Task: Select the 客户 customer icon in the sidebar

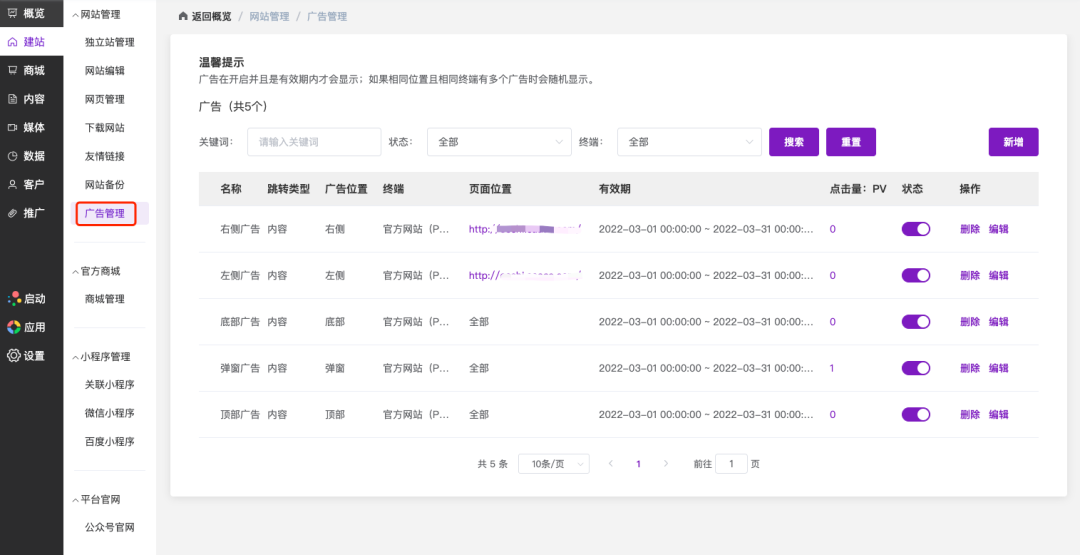Action: [12, 184]
